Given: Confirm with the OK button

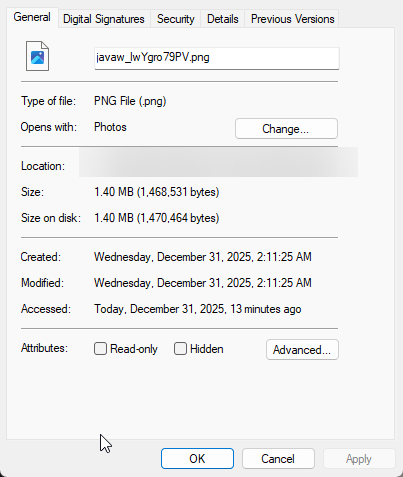Looking at the screenshot, I should tap(197, 459).
